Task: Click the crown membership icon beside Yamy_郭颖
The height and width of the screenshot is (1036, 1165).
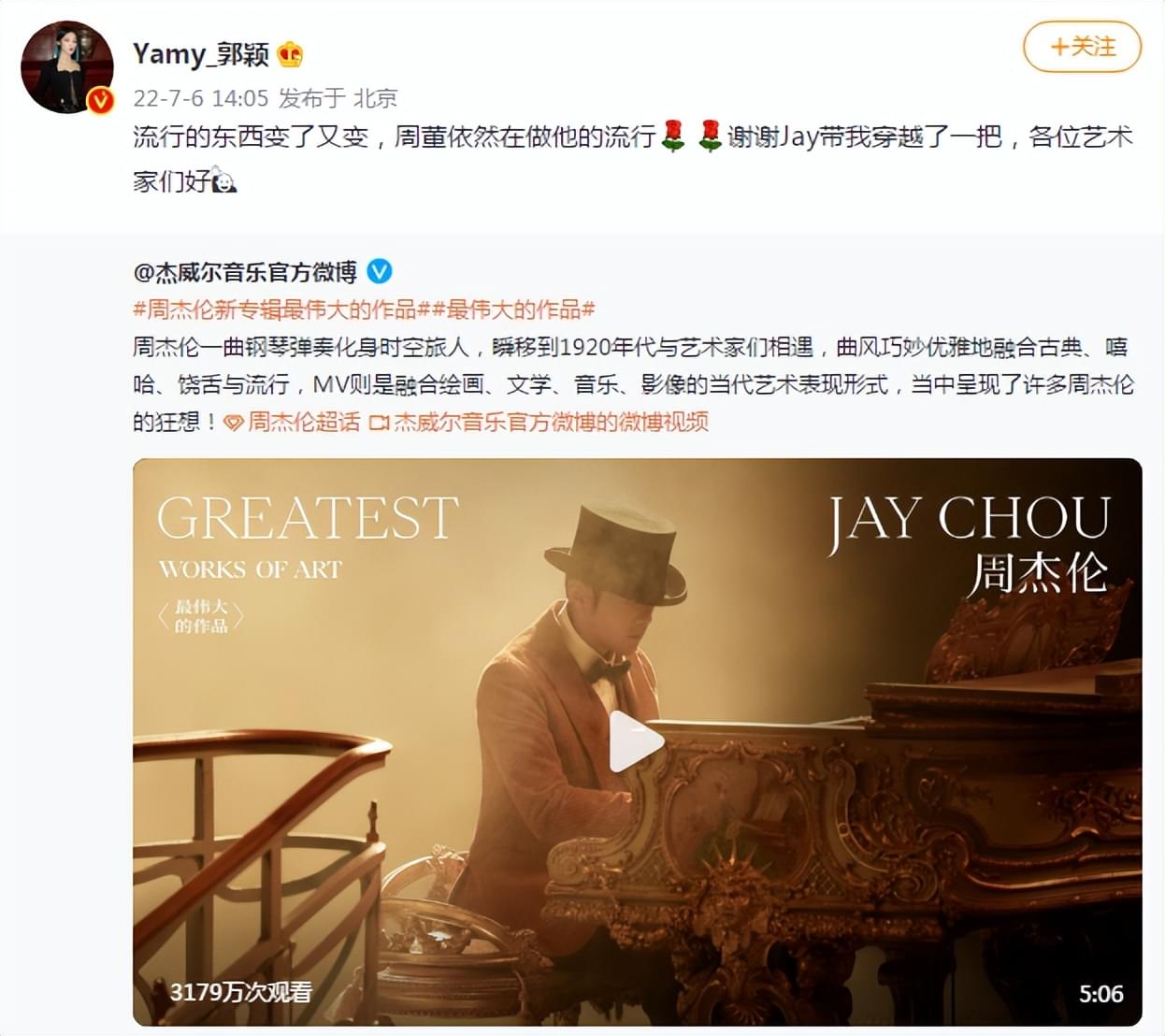Action: point(290,54)
